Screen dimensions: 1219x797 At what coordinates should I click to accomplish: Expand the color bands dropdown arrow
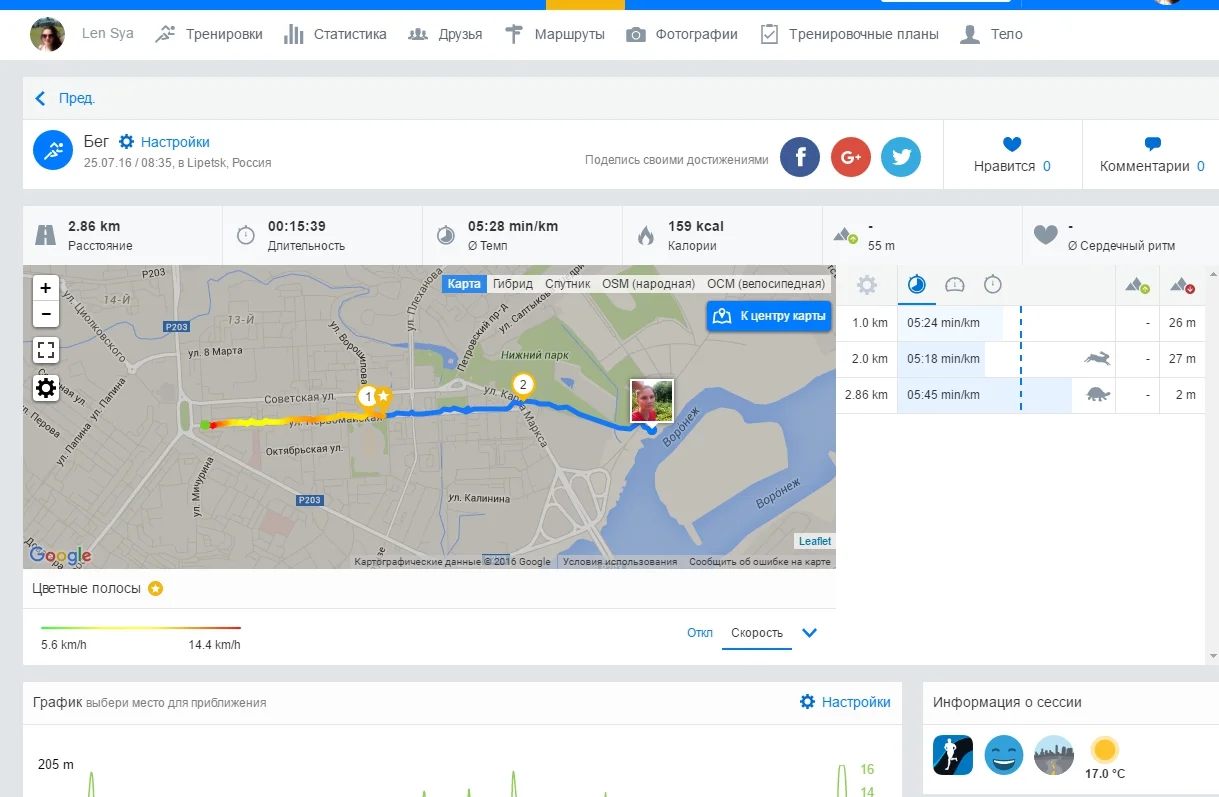(x=810, y=633)
